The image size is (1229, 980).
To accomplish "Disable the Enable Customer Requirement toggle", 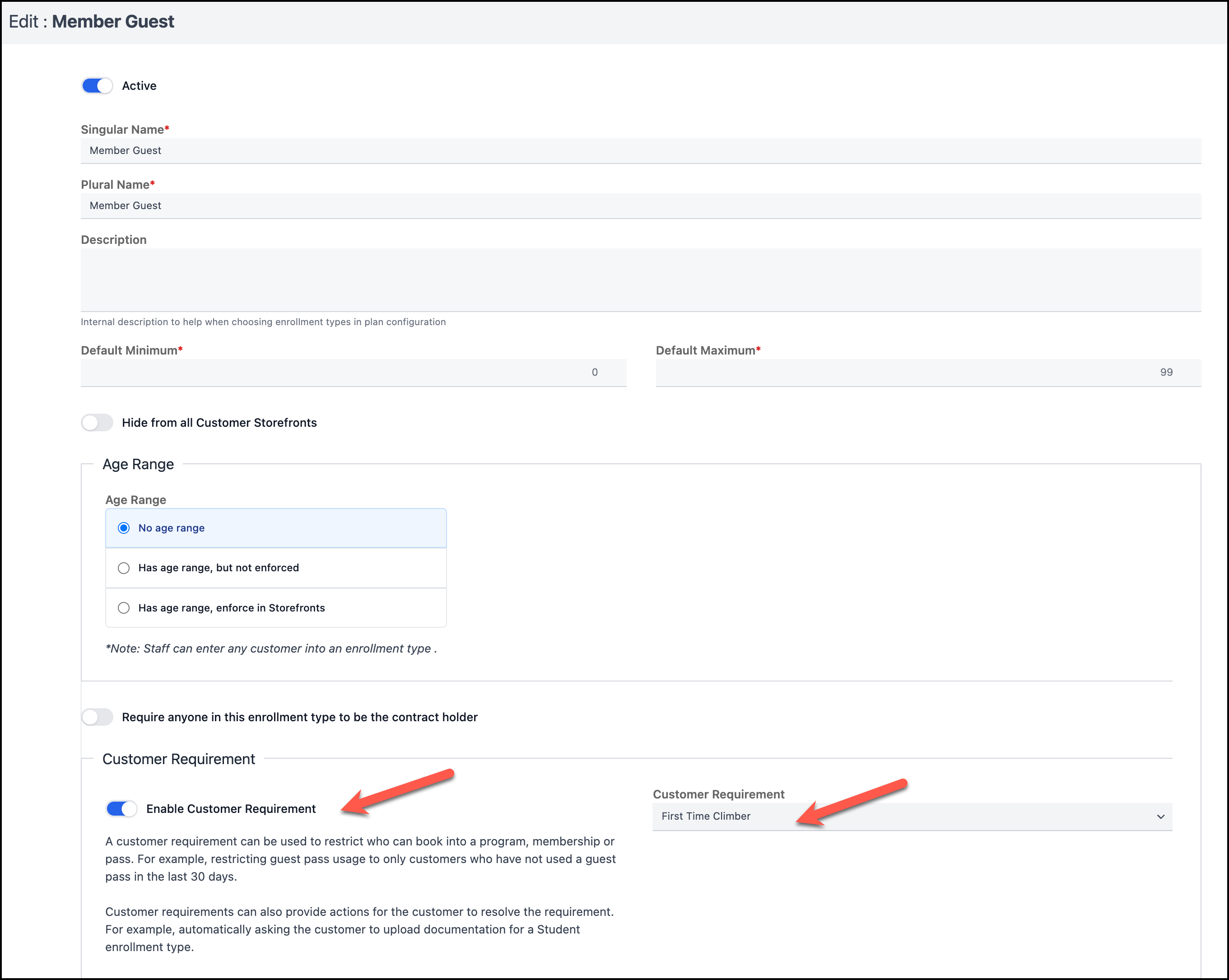I will 121,808.
